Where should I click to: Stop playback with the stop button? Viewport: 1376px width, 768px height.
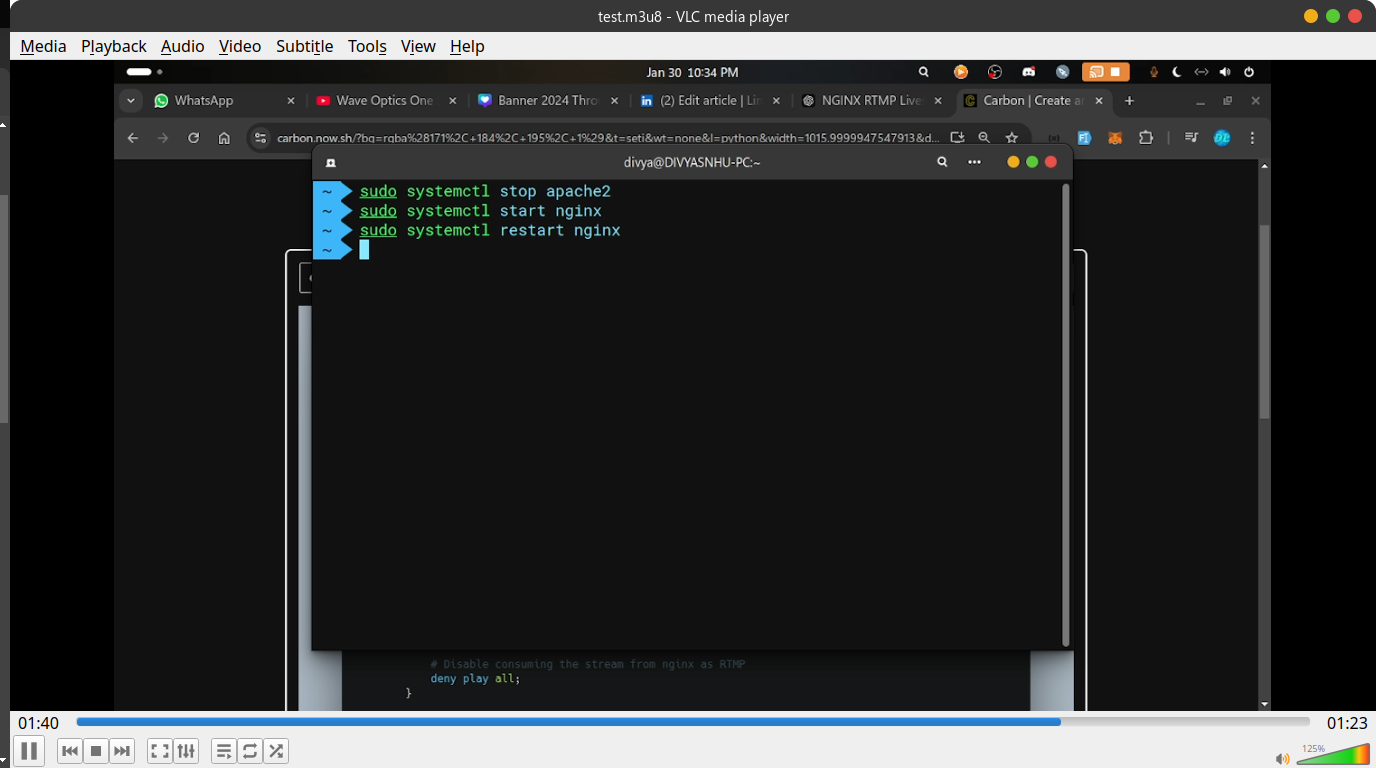coord(96,750)
